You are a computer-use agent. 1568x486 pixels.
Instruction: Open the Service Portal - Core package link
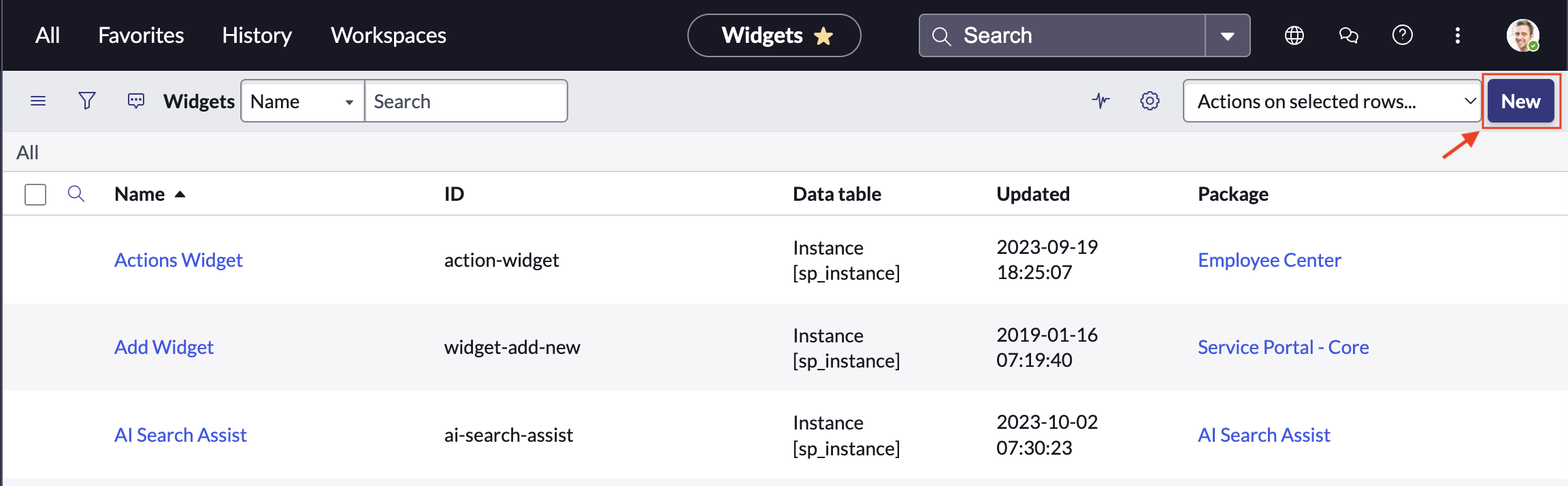pos(1284,347)
